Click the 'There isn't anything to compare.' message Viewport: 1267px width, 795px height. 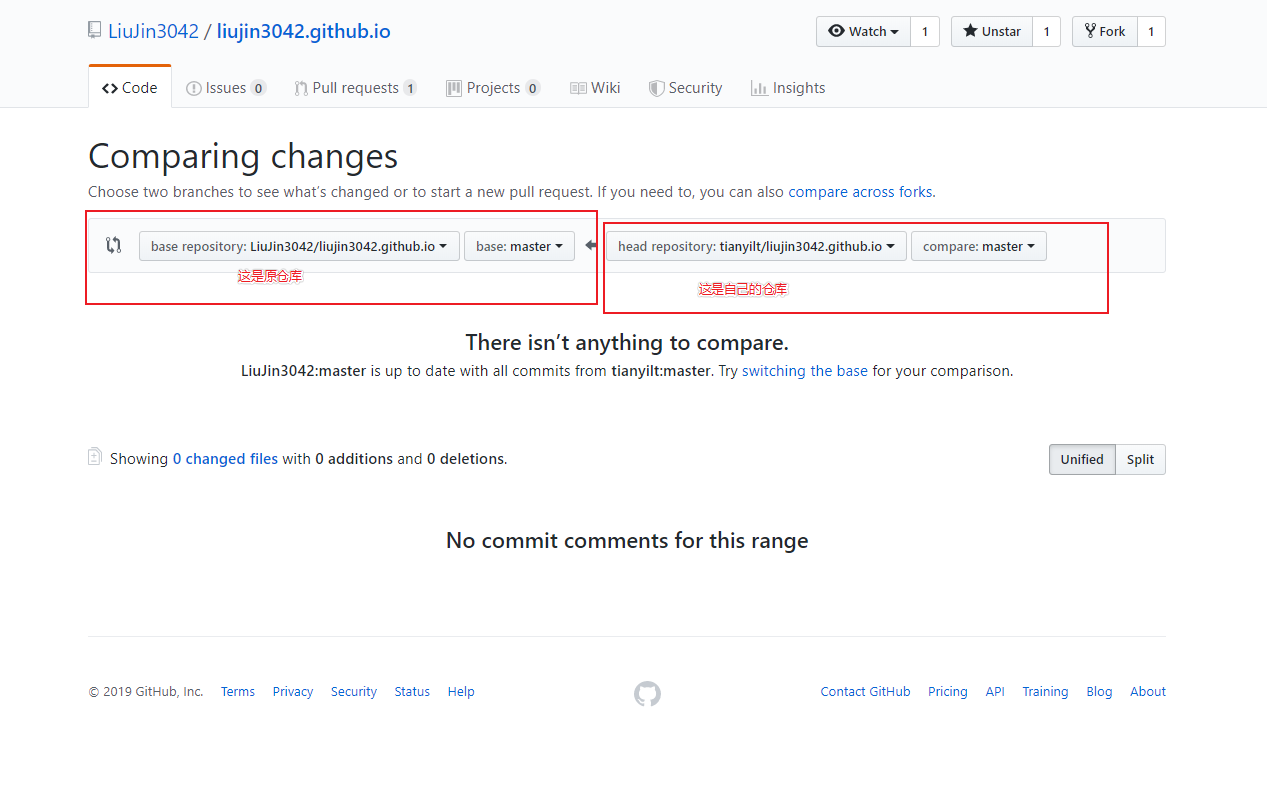pos(627,343)
